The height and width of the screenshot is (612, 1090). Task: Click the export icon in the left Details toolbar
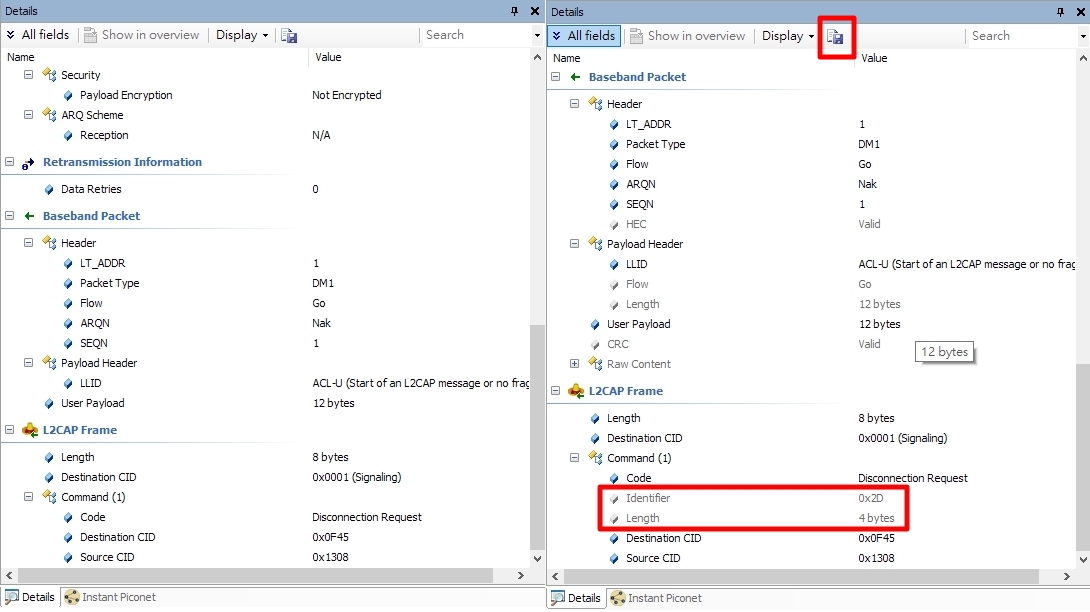(289, 35)
